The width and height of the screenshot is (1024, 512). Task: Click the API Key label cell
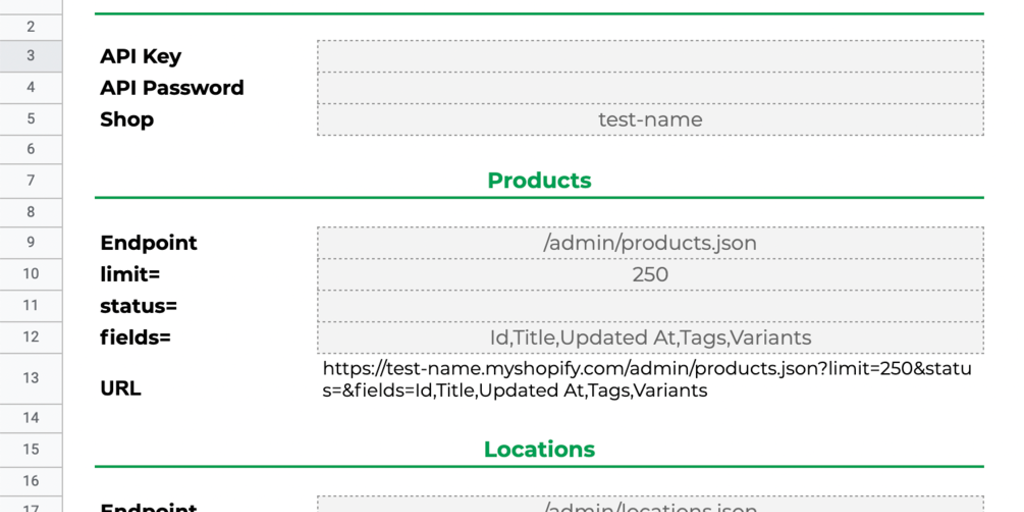pyautogui.click(x=141, y=56)
